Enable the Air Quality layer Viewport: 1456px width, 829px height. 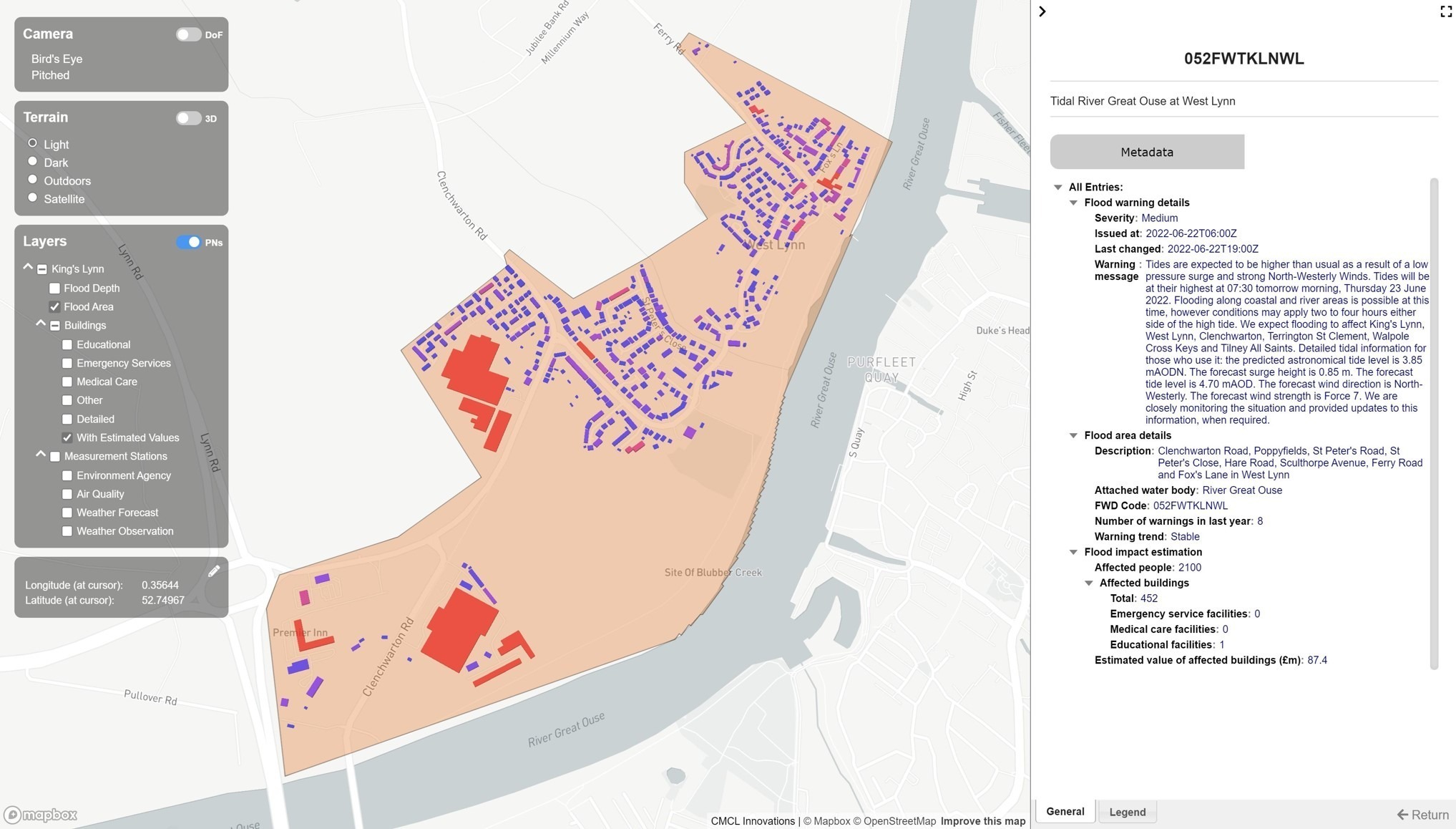coord(67,495)
